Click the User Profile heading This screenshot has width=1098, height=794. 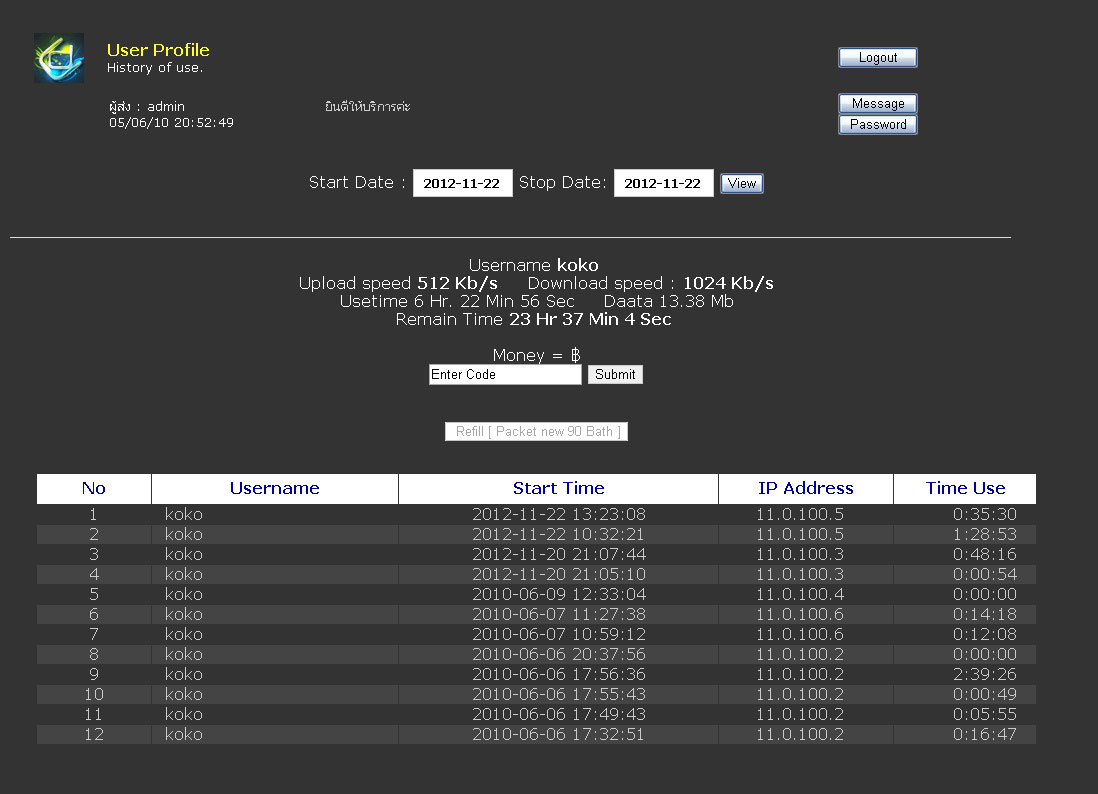coord(158,50)
